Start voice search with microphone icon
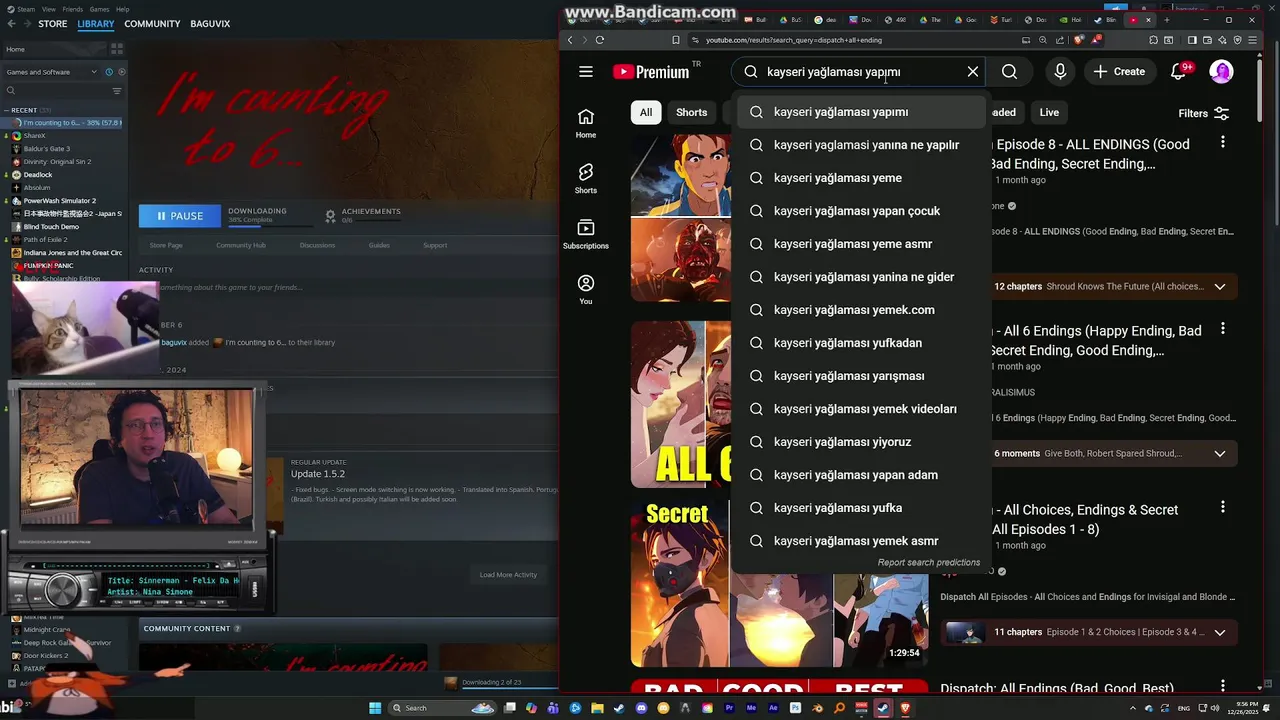The width and height of the screenshot is (1280, 720). coord(1060,72)
